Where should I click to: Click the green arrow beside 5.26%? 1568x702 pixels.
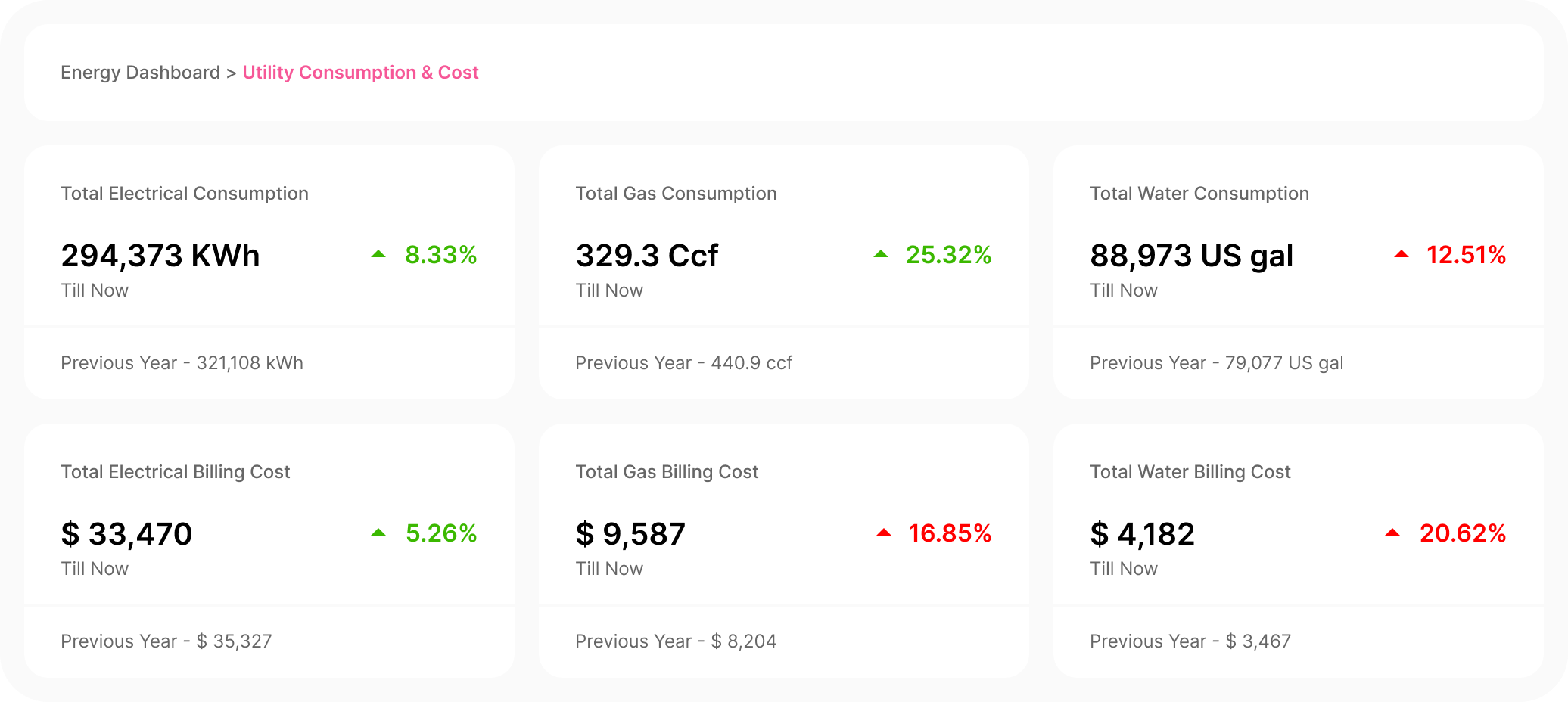click(378, 533)
